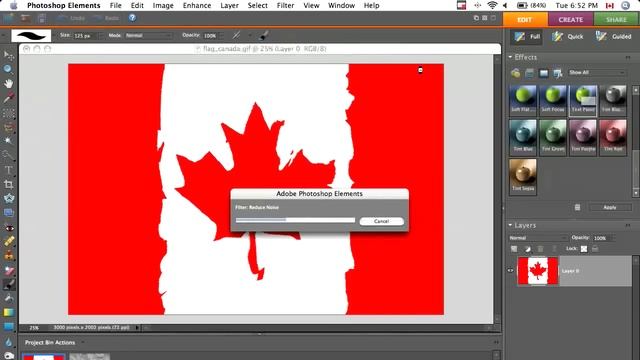Select the Hand tool

pyautogui.click(x=8, y=83)
